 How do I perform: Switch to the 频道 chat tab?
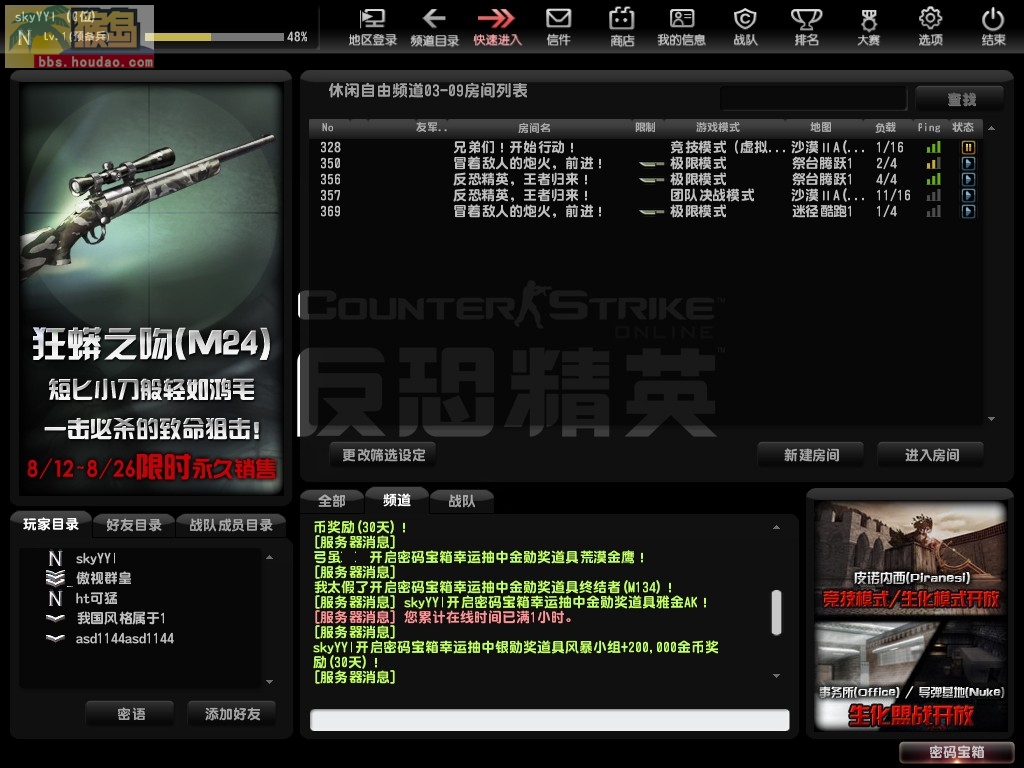coord(396,500)
